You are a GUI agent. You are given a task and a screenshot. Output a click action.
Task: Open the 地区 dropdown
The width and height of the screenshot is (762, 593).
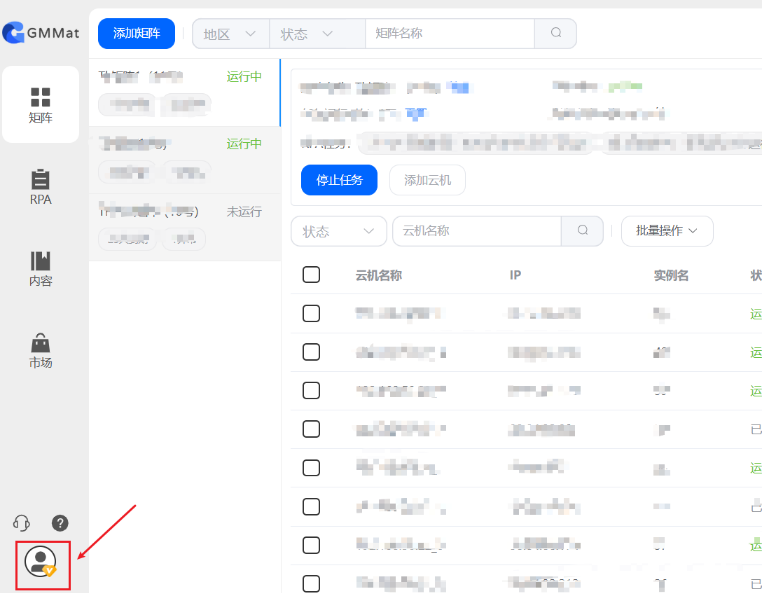pos(231,34)
